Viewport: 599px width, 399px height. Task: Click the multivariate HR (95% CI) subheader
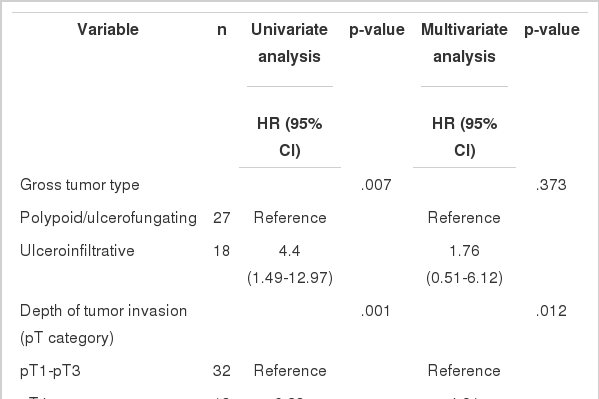tap(465, 137)
